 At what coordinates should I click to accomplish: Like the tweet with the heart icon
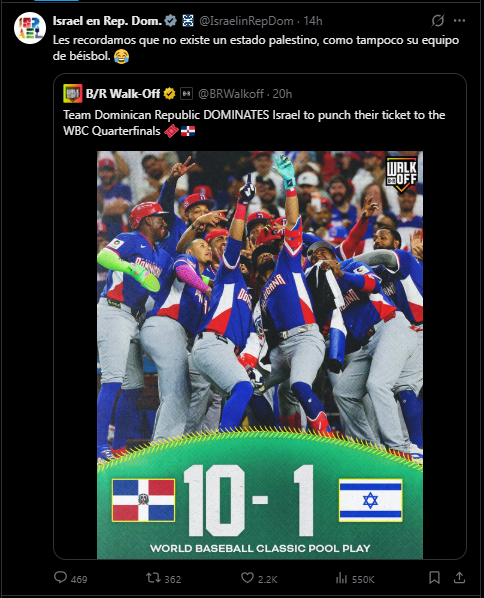[x=247, y=578]
